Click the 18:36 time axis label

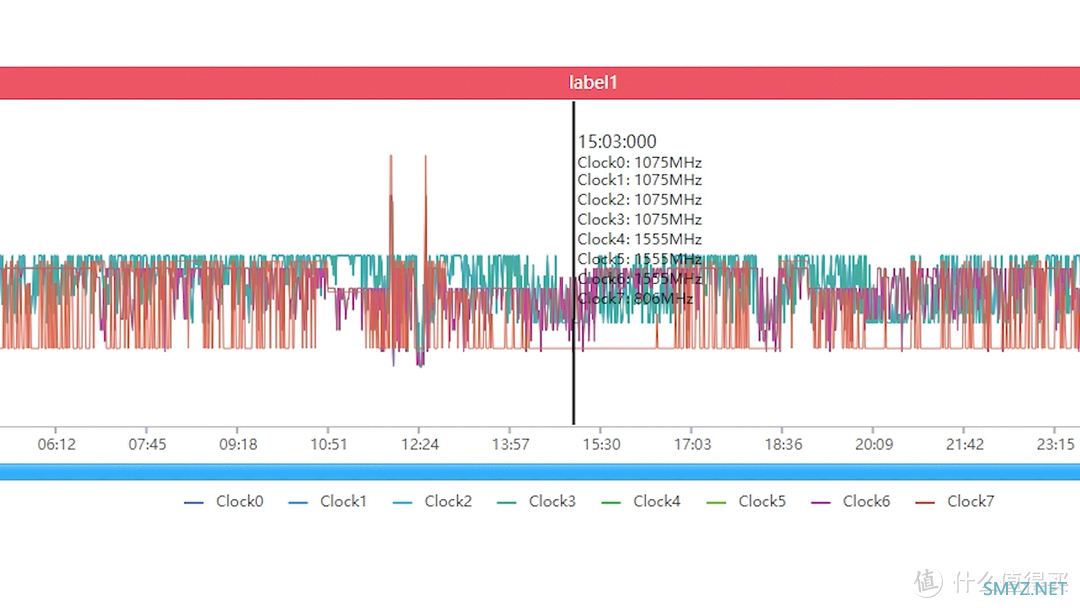click(783, 444)
